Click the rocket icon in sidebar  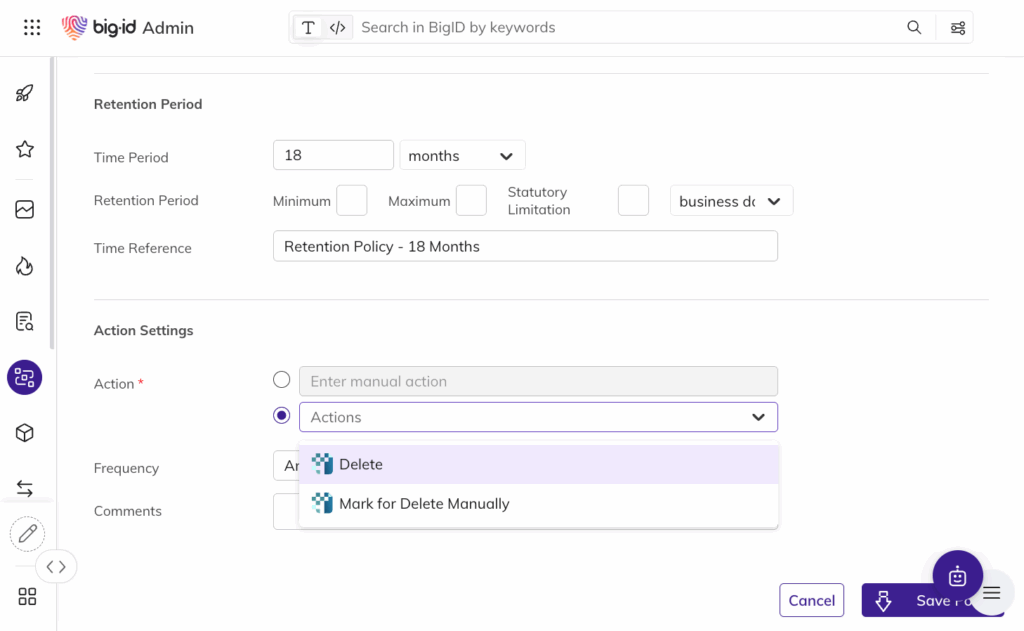pyautogui.click(x=25, y=93)
